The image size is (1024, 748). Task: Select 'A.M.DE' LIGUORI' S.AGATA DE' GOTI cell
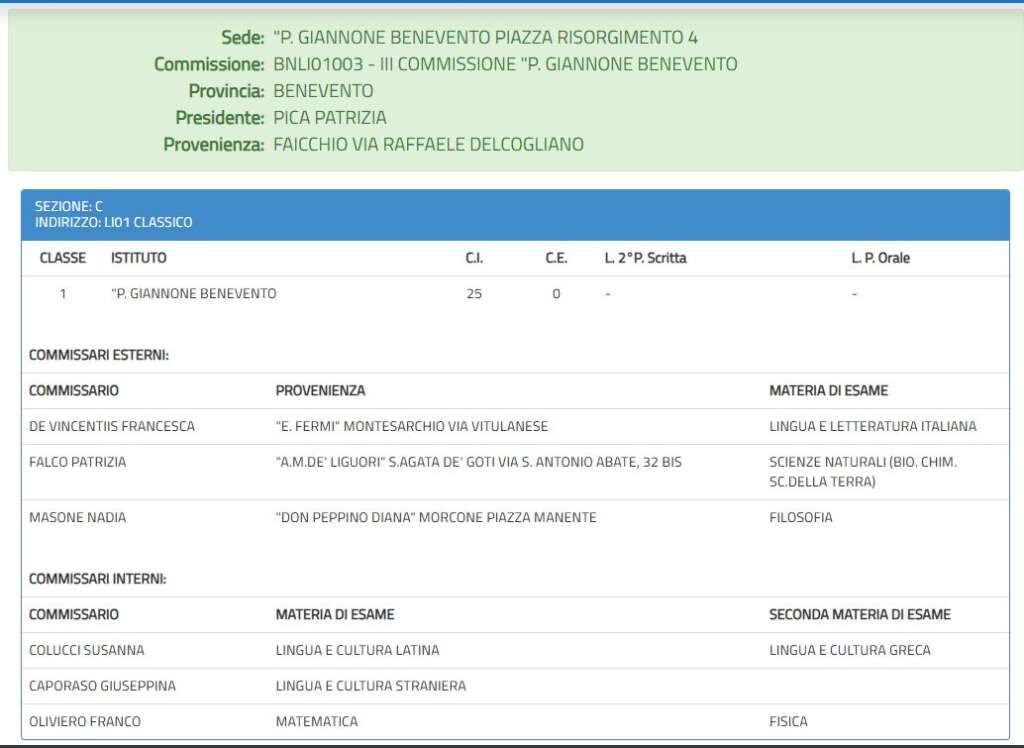(x=479, y=463)
